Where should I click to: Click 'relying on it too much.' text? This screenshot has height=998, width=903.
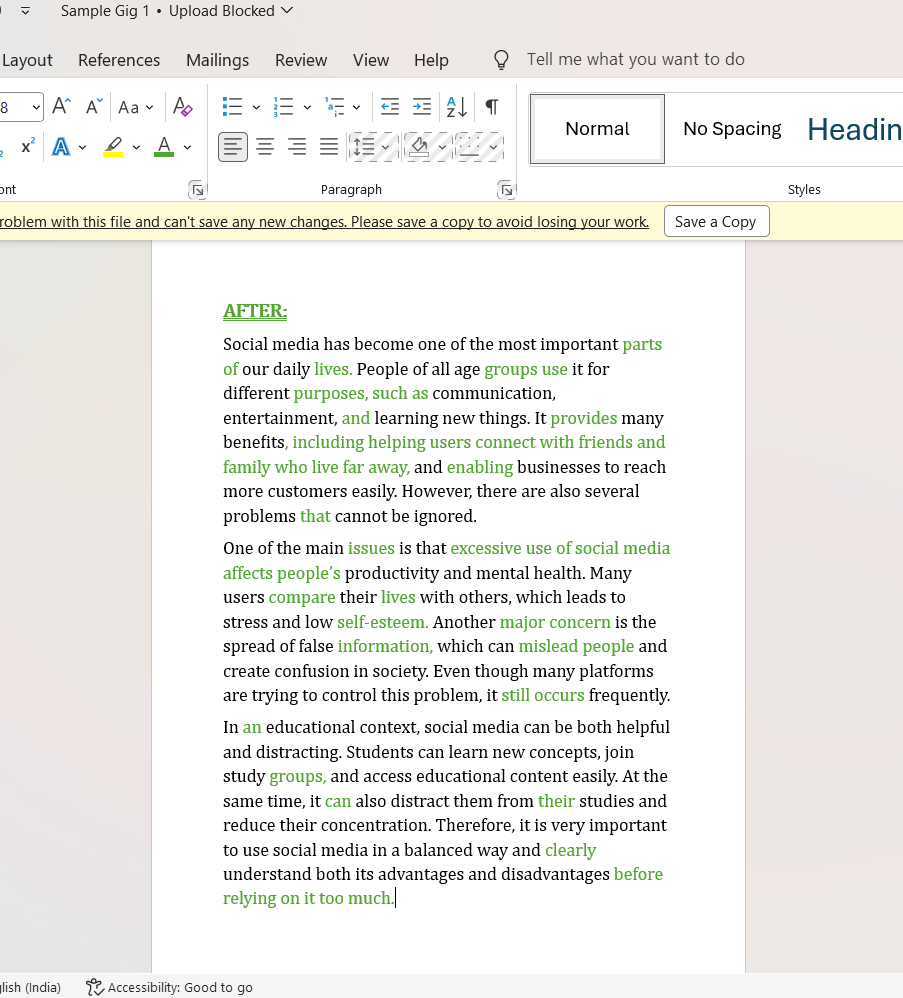click(x=309, y=898)
